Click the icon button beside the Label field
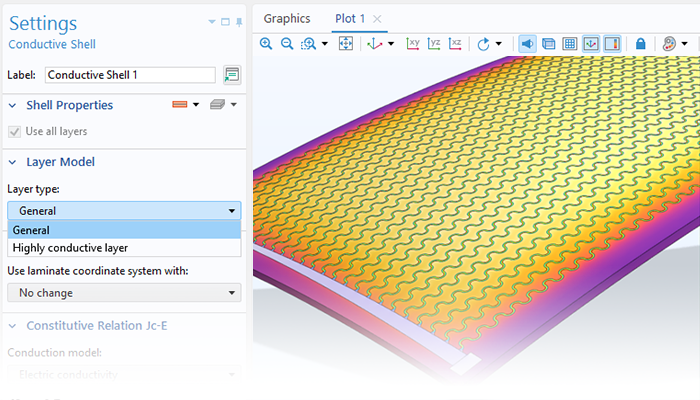Screen dimensions: 700x400 click(x=232, y=75)
